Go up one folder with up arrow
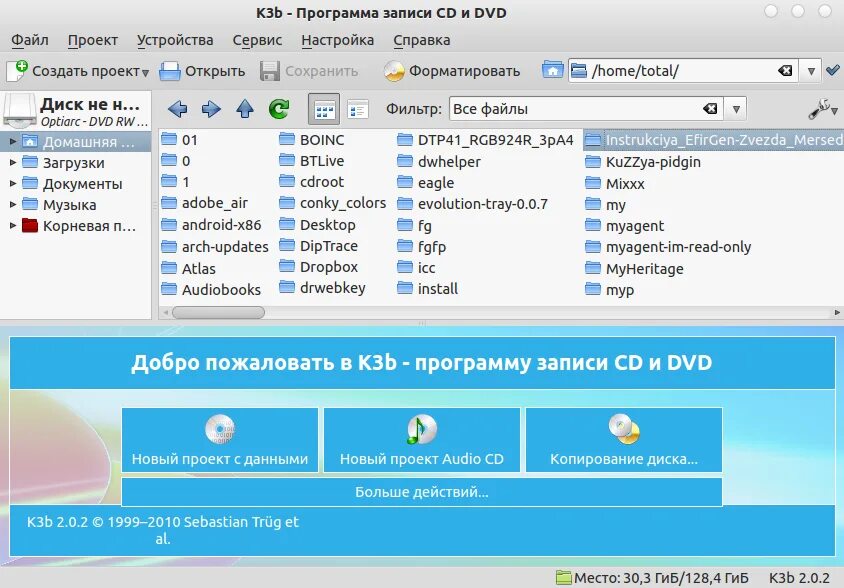Viewport: 844px width, 588px height. pos(245,109)
